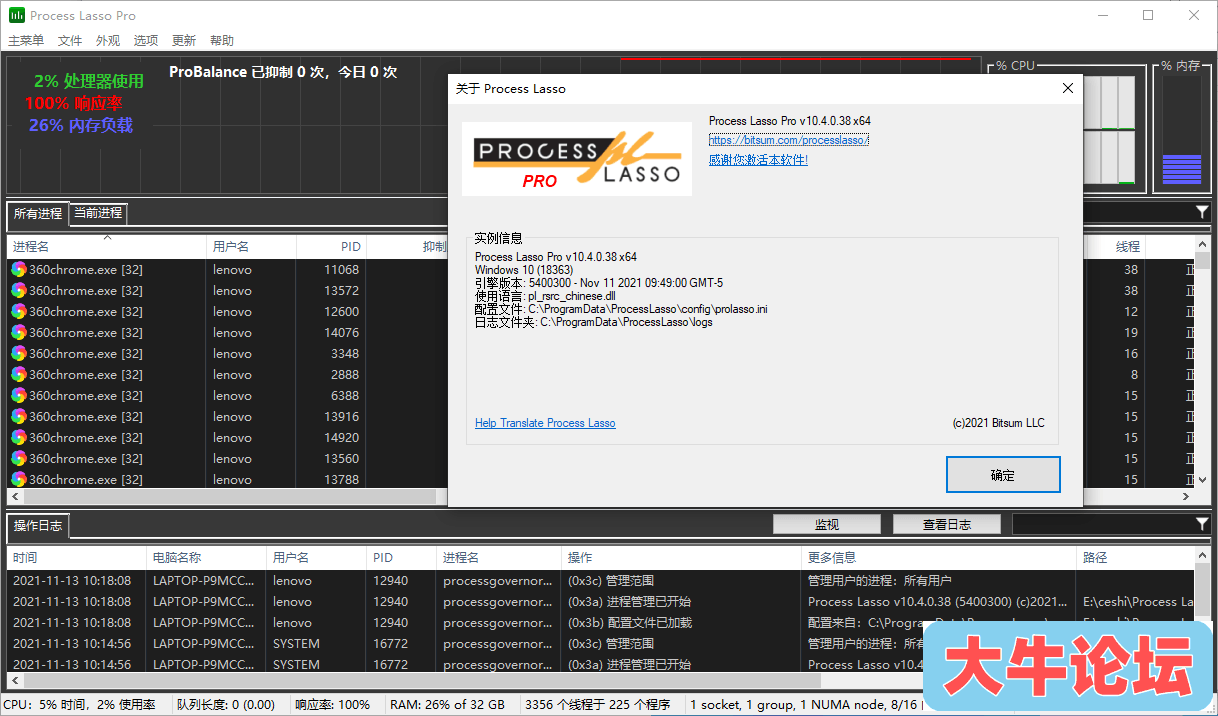Click the 抑制 column header

point(407,246)
